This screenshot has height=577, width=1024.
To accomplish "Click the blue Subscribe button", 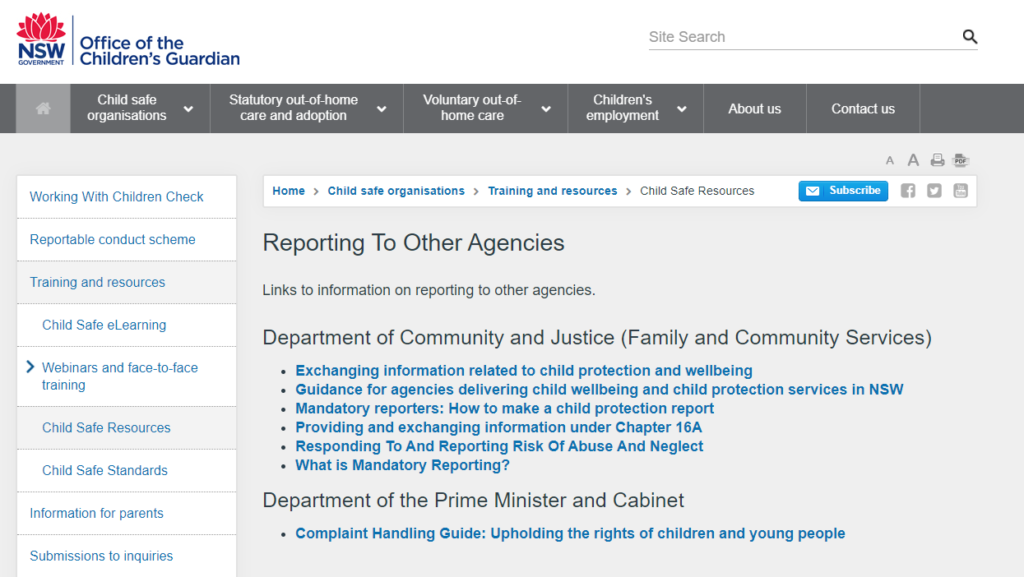I will [x=843, y=190].
